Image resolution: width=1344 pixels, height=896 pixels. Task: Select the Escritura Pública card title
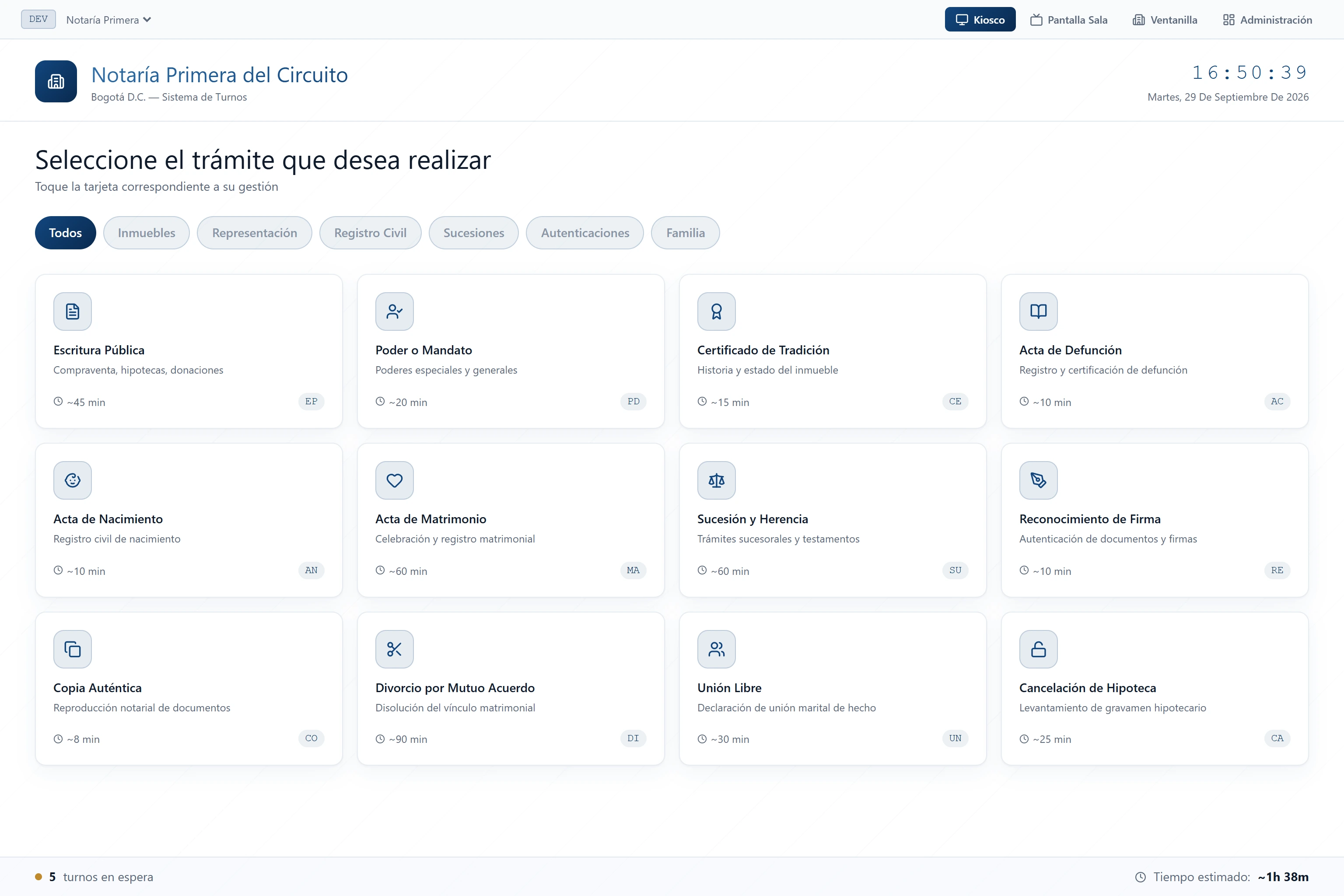pos(99,350)
